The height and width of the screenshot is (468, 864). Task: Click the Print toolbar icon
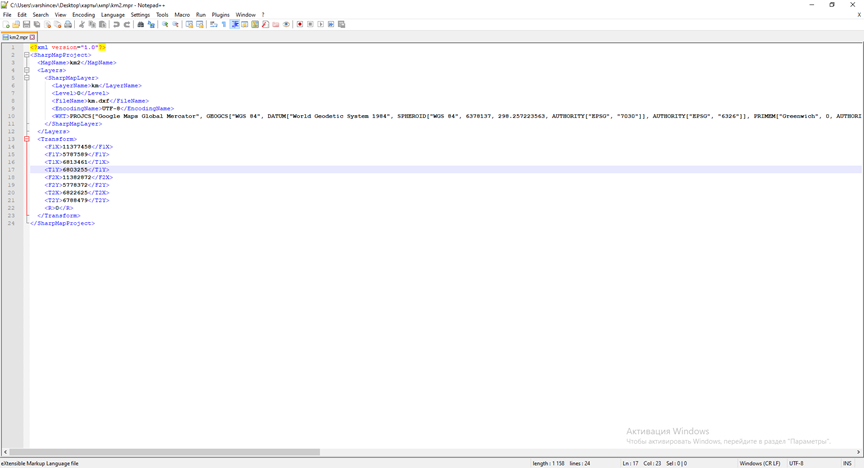point(68,24)
